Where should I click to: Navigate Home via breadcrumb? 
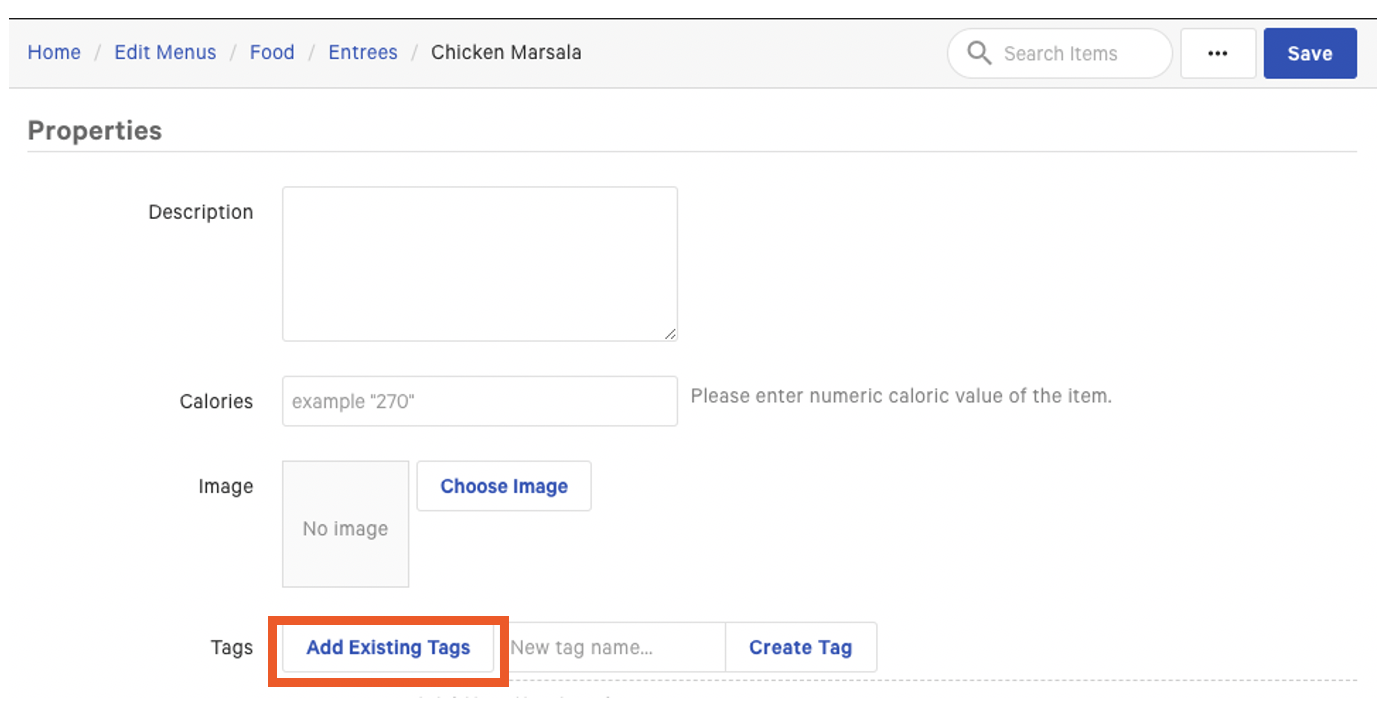[x=54, y=52]
